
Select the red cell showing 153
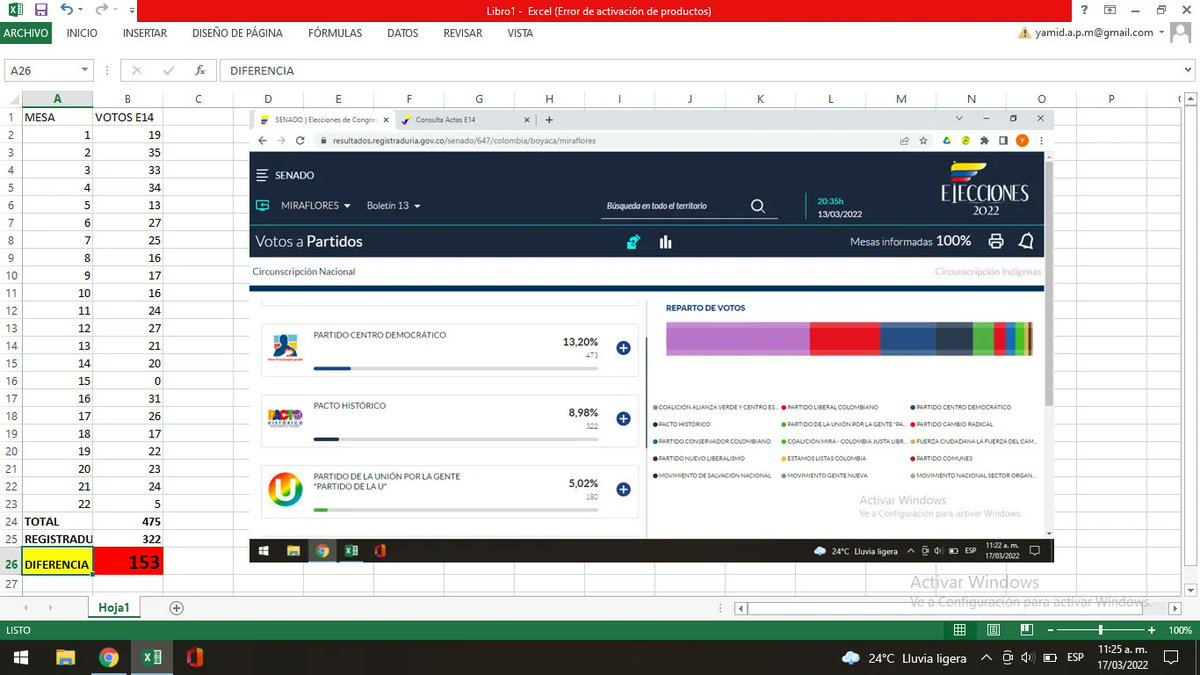click(128, 563)
